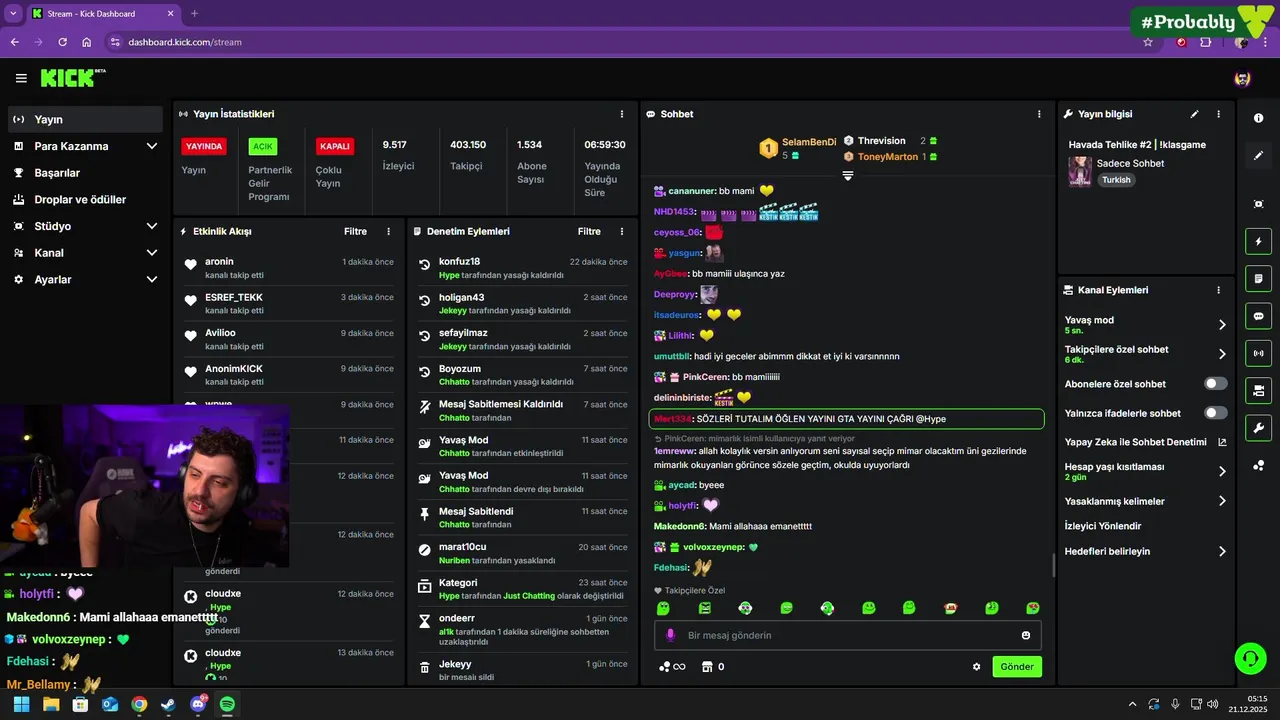Reload the page with the browser refresh button
Image resolution: width=1280 pixels, height=720 pixels.
(62, 42)
